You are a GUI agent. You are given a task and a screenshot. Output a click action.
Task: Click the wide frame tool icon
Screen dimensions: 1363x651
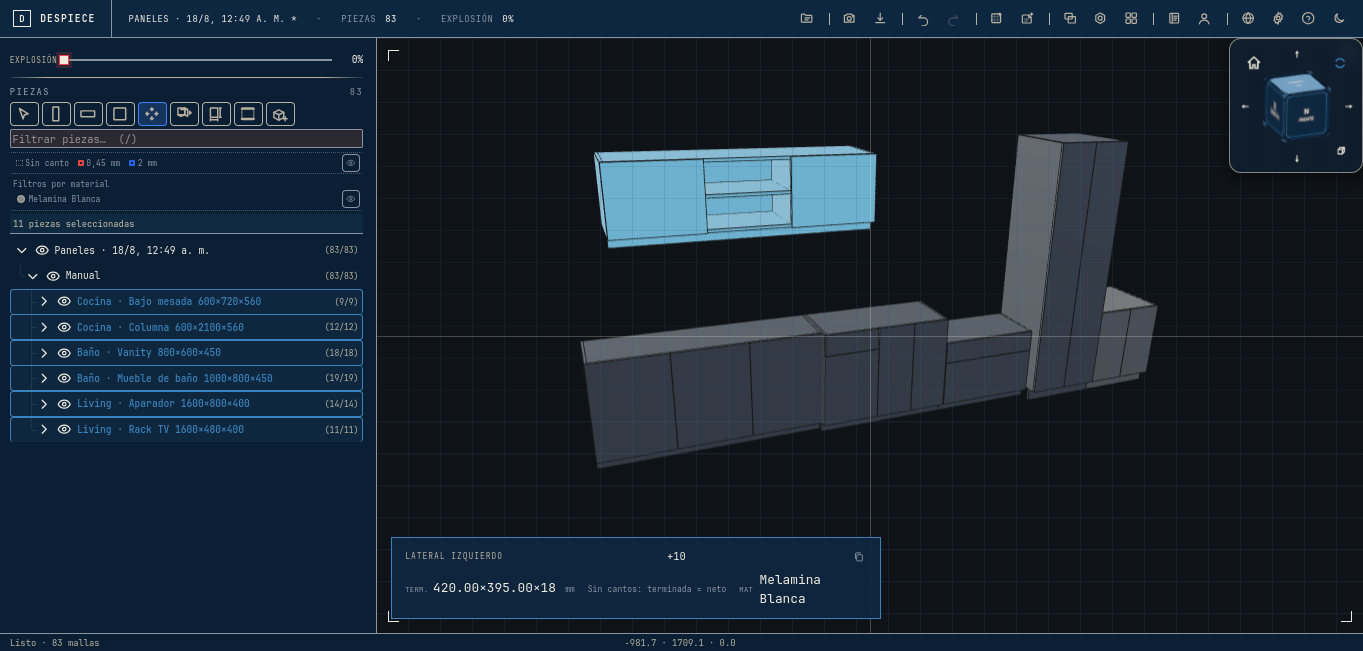coord(248,114)
